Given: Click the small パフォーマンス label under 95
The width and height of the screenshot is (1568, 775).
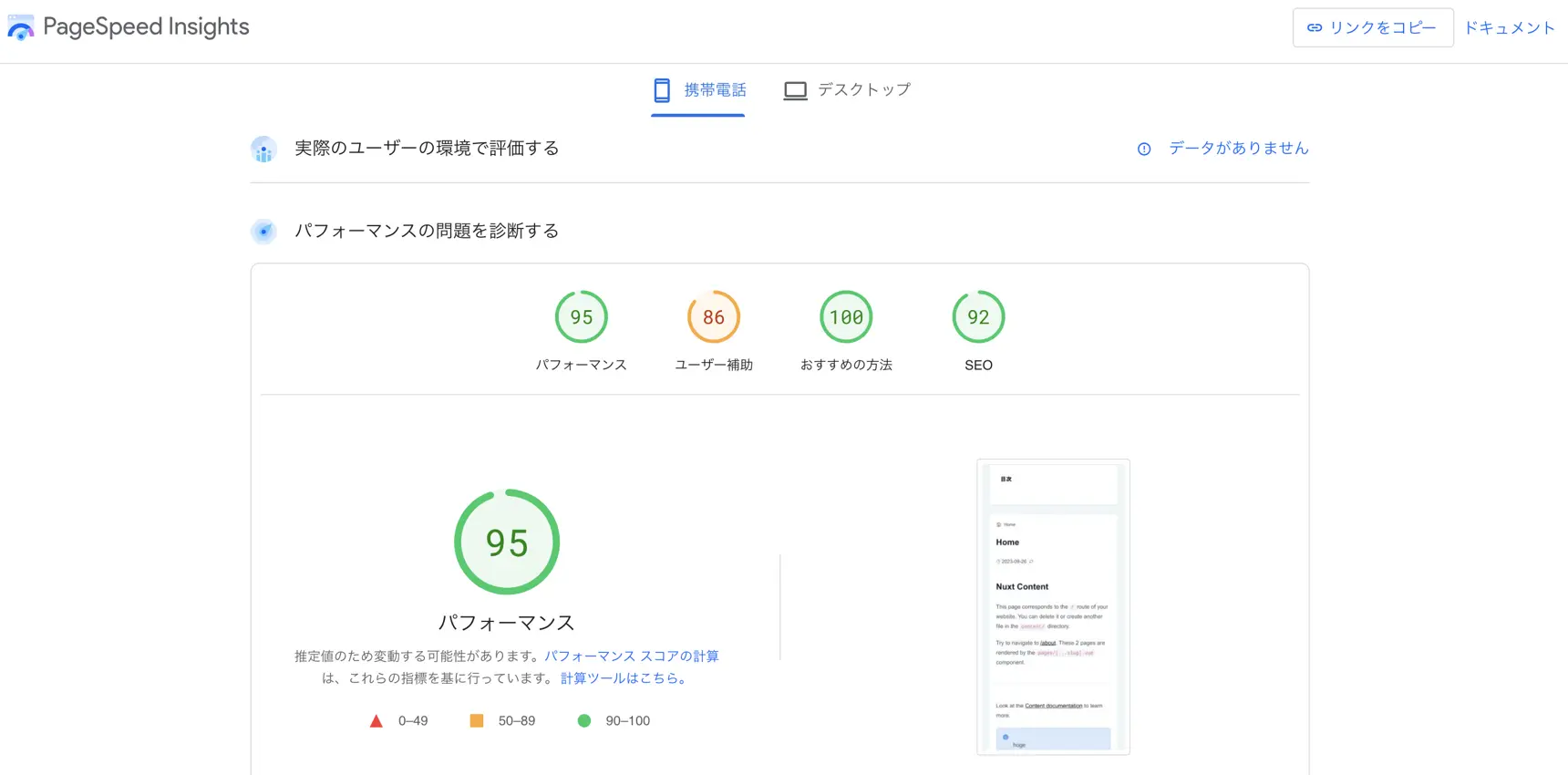Looking at the screenshot, I should (x=582, y=365).
